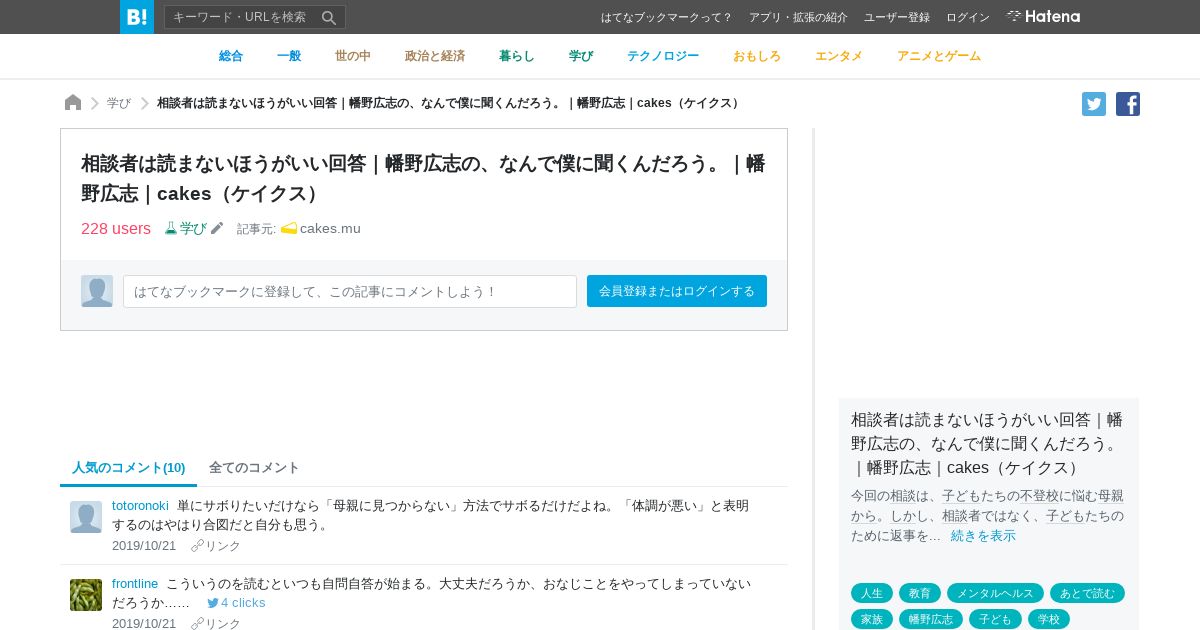Open ユーザー登録 link

(897, 17)
